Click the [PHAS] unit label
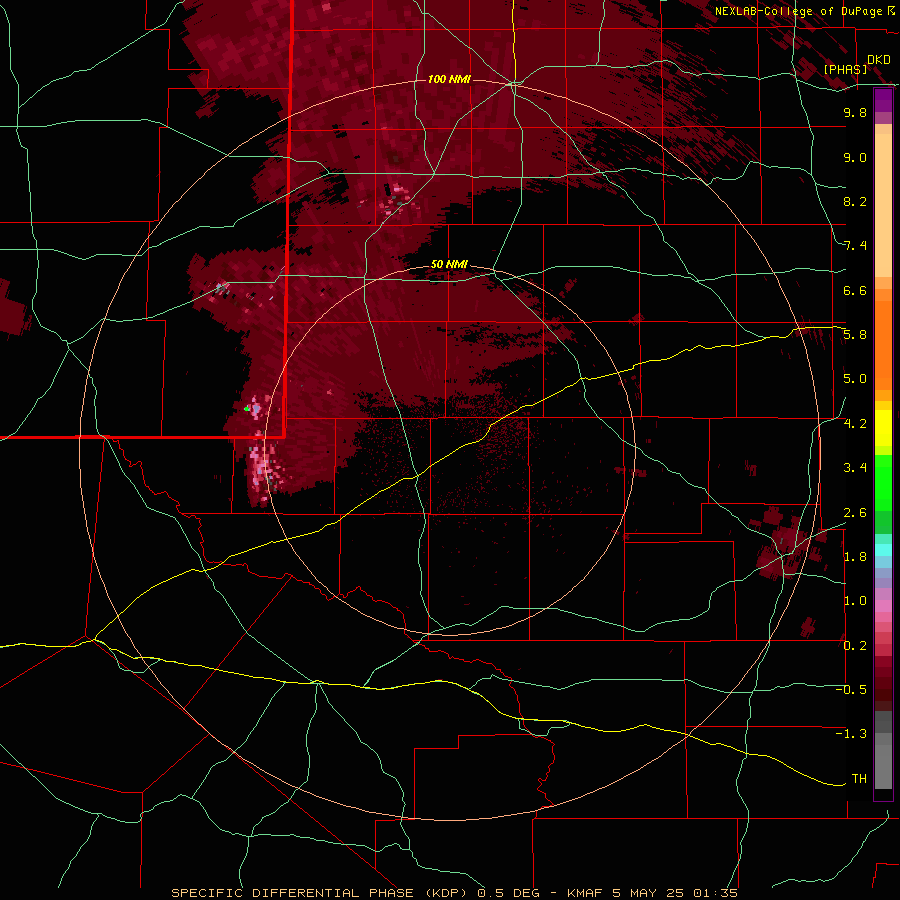The width and height of the screenshot is (900, 900). pos(845,69)
